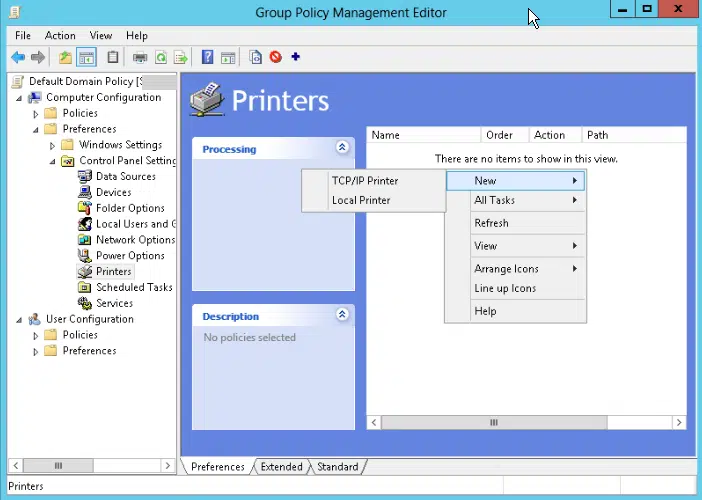Screen dimensions: 702x500
Task: Click the green Refresh toolbar icon
Action: [x=161, y=57]
